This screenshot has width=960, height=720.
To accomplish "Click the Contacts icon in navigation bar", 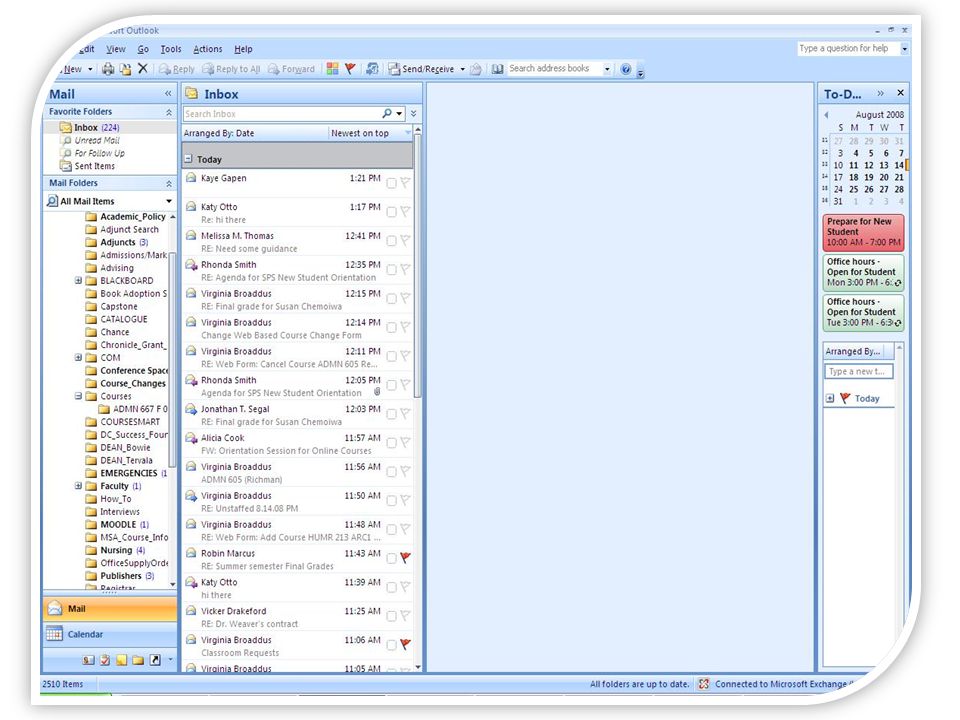I will pos(89,660).
